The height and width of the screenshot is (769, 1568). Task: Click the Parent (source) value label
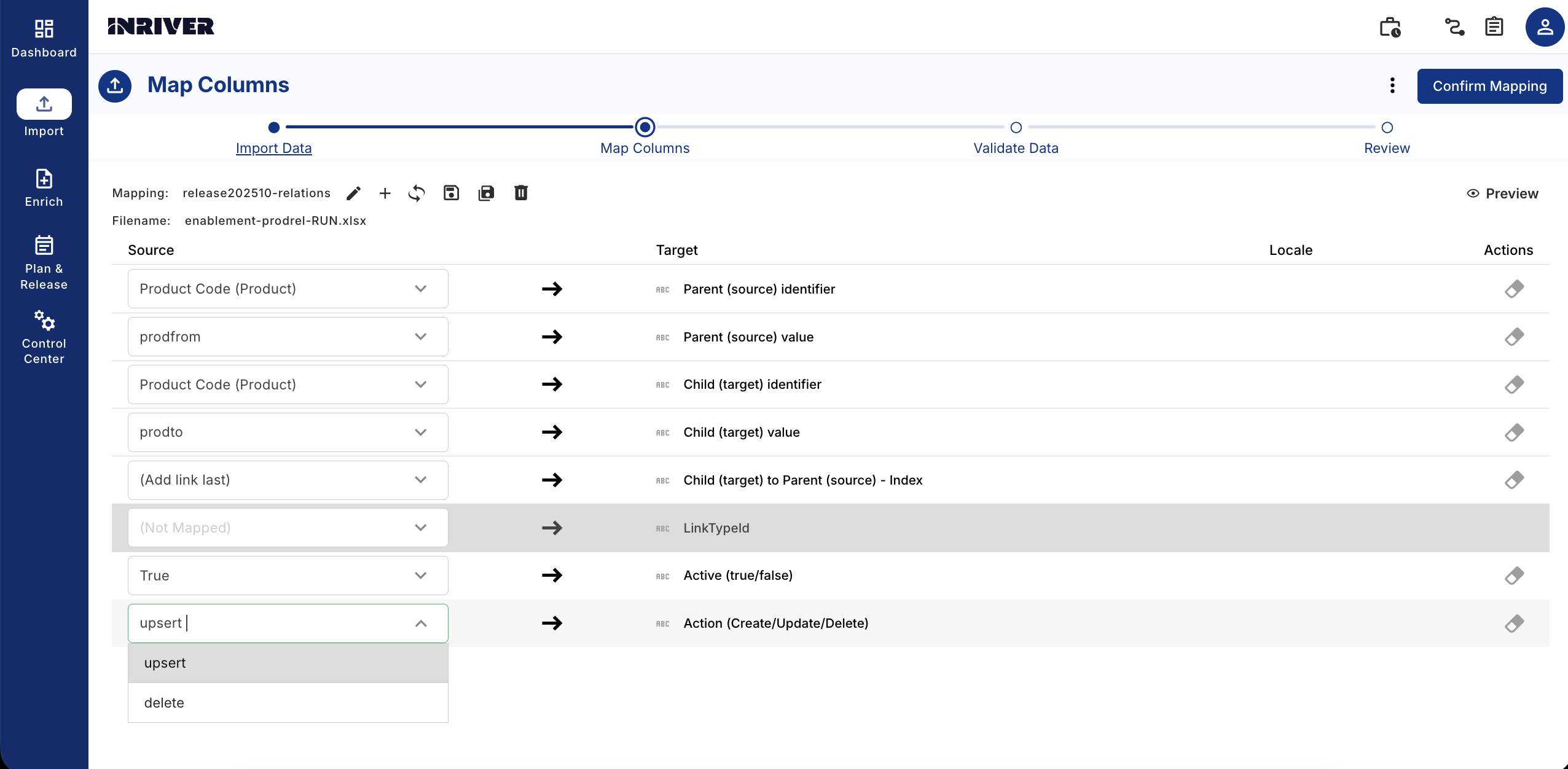tap(748, 337)
